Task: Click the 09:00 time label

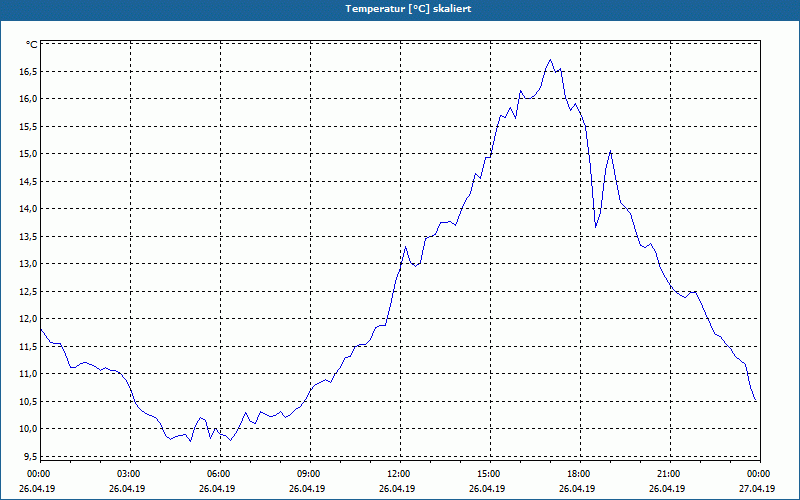Action: [x=310, y=474]
